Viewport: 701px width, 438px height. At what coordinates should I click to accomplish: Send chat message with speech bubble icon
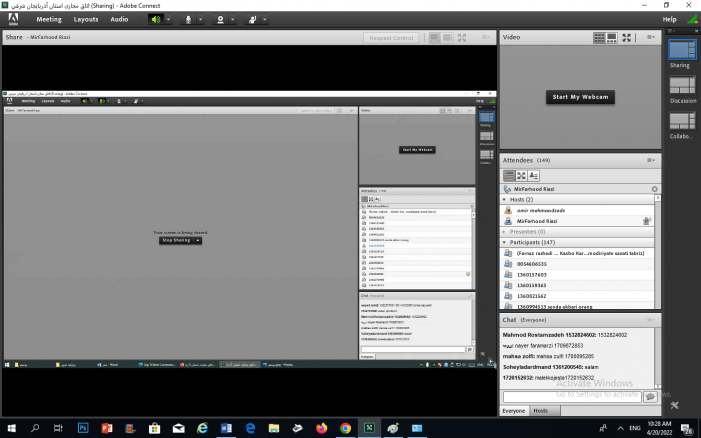(x=650, y=396)
